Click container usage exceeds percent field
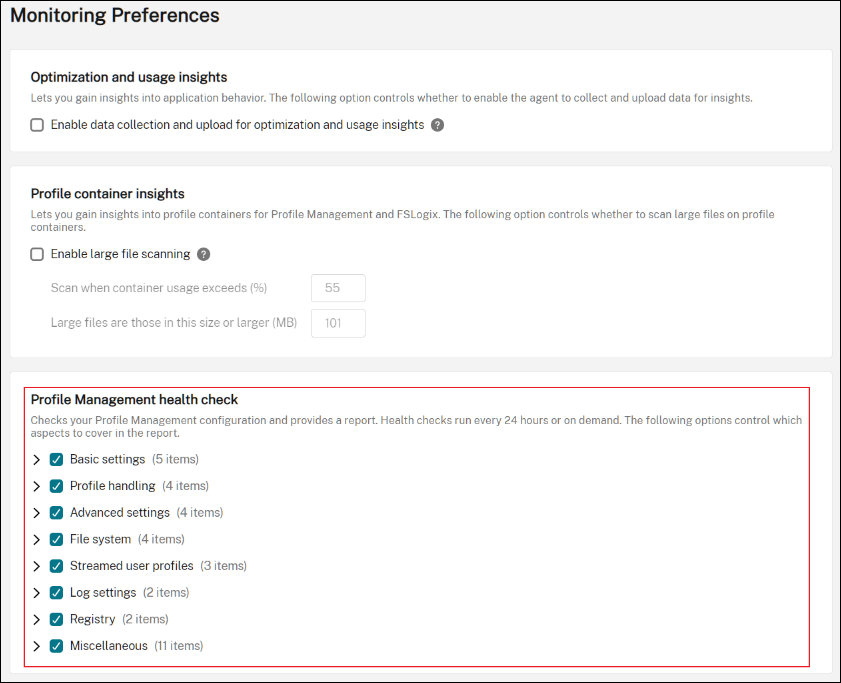The height and width of the screenshot is (683, 841). (338, 288)
